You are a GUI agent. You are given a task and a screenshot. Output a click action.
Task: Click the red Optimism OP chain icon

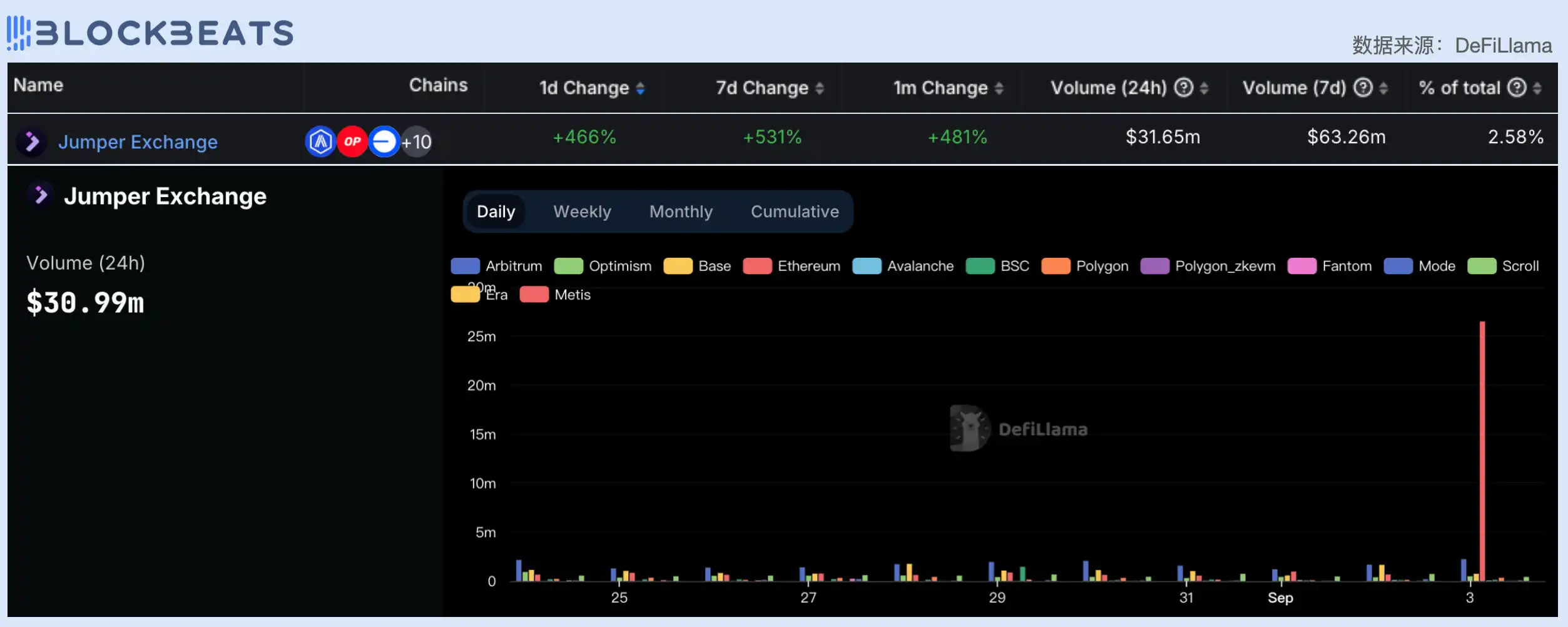(x=352, y=141)
